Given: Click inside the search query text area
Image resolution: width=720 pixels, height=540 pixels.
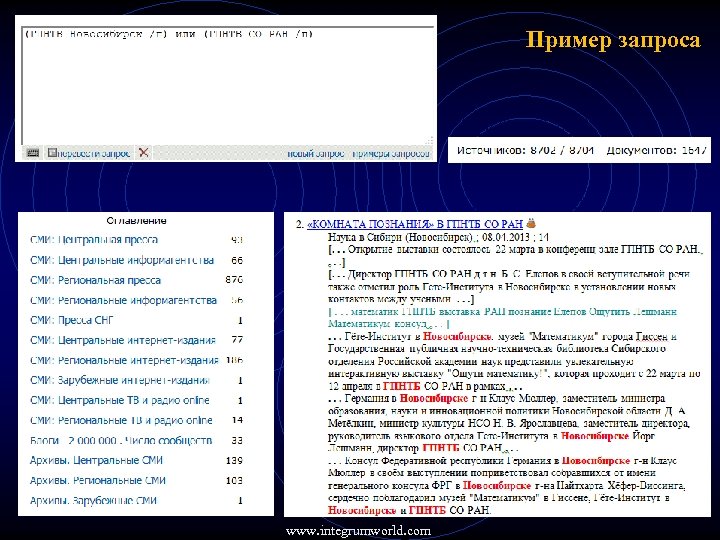Looking at the screenshot, I should [227, 85].
